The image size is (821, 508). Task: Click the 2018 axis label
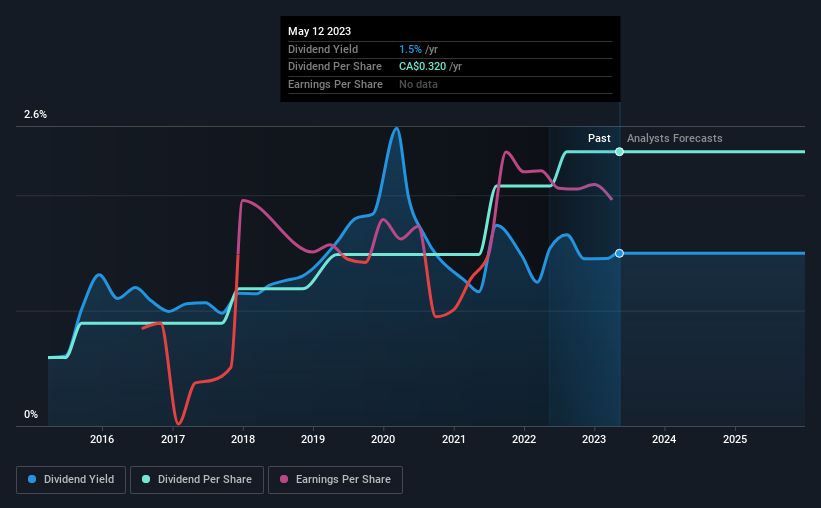coord(243,439)
